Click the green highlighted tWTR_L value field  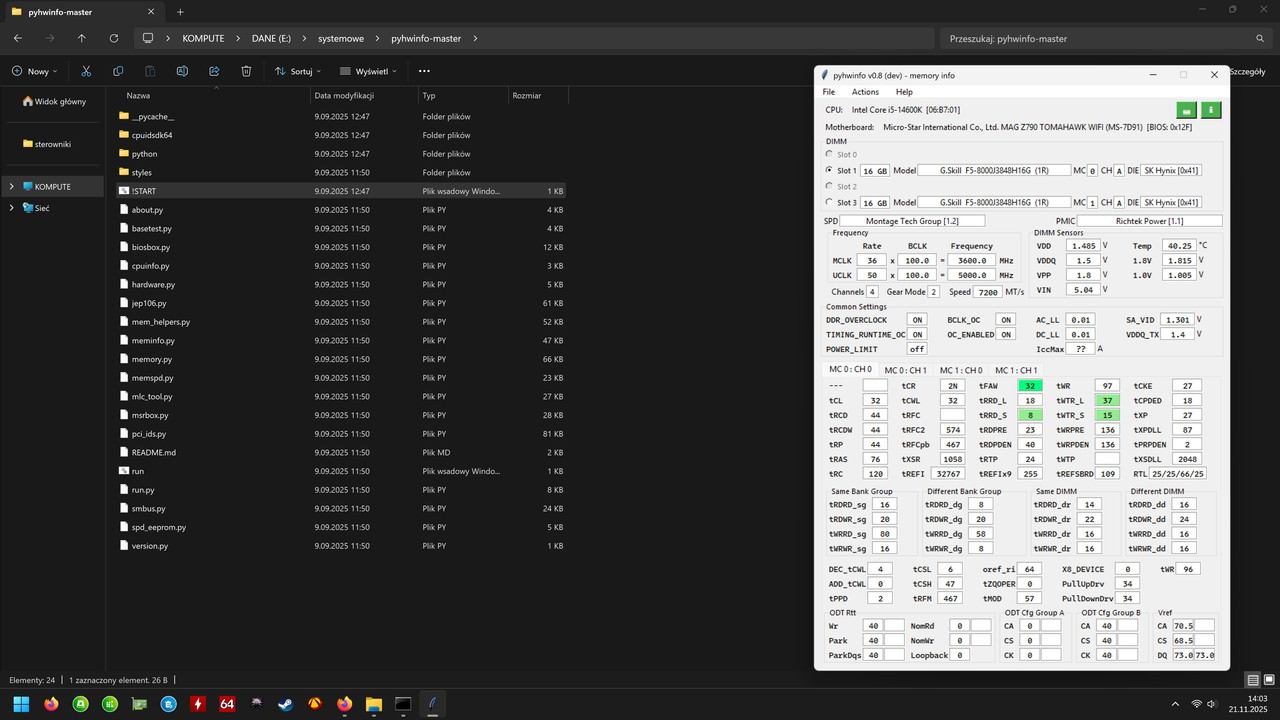point(1107,400)
